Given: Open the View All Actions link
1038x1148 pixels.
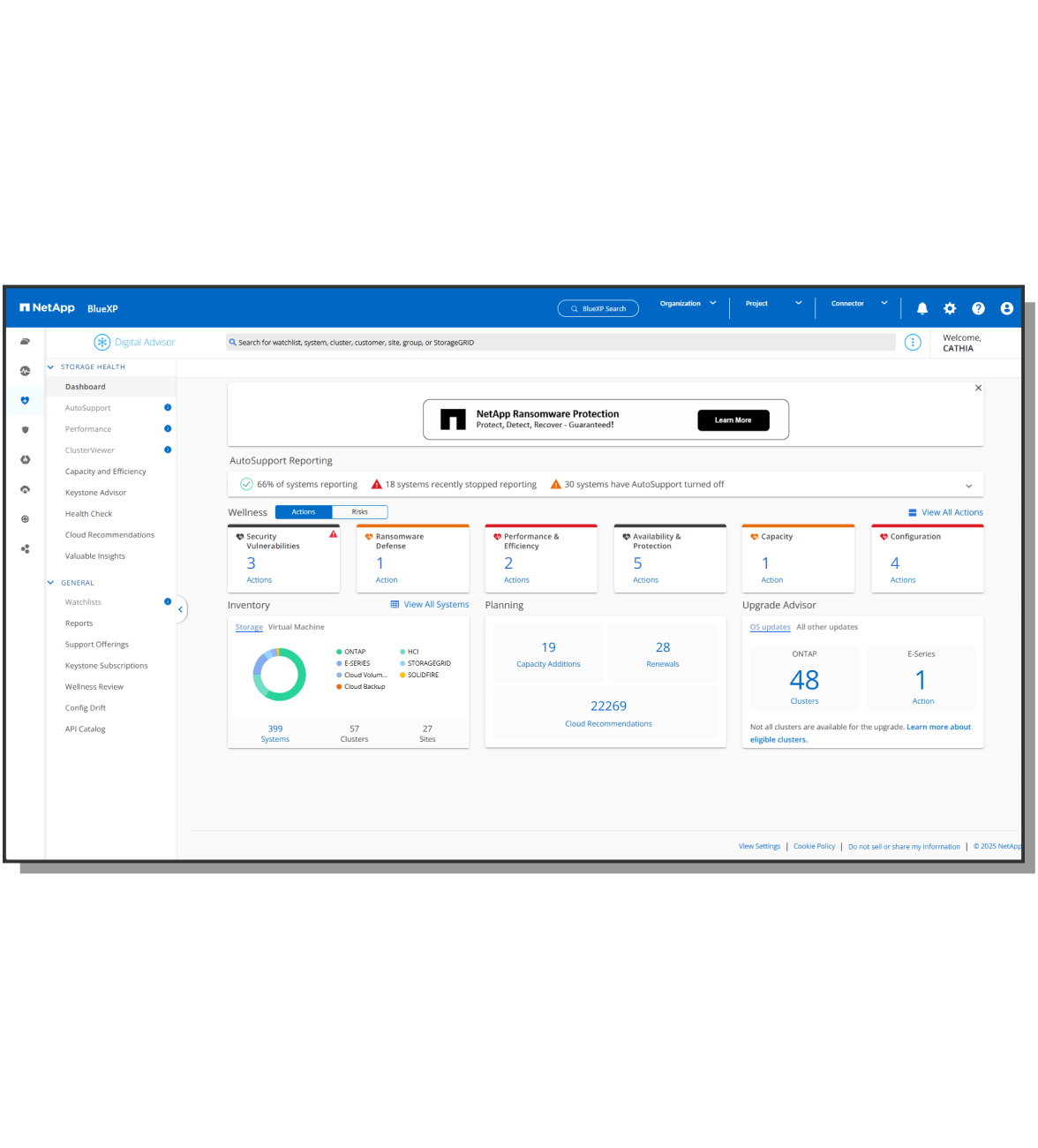Looking at the screenshot, I should coord(951,512).
